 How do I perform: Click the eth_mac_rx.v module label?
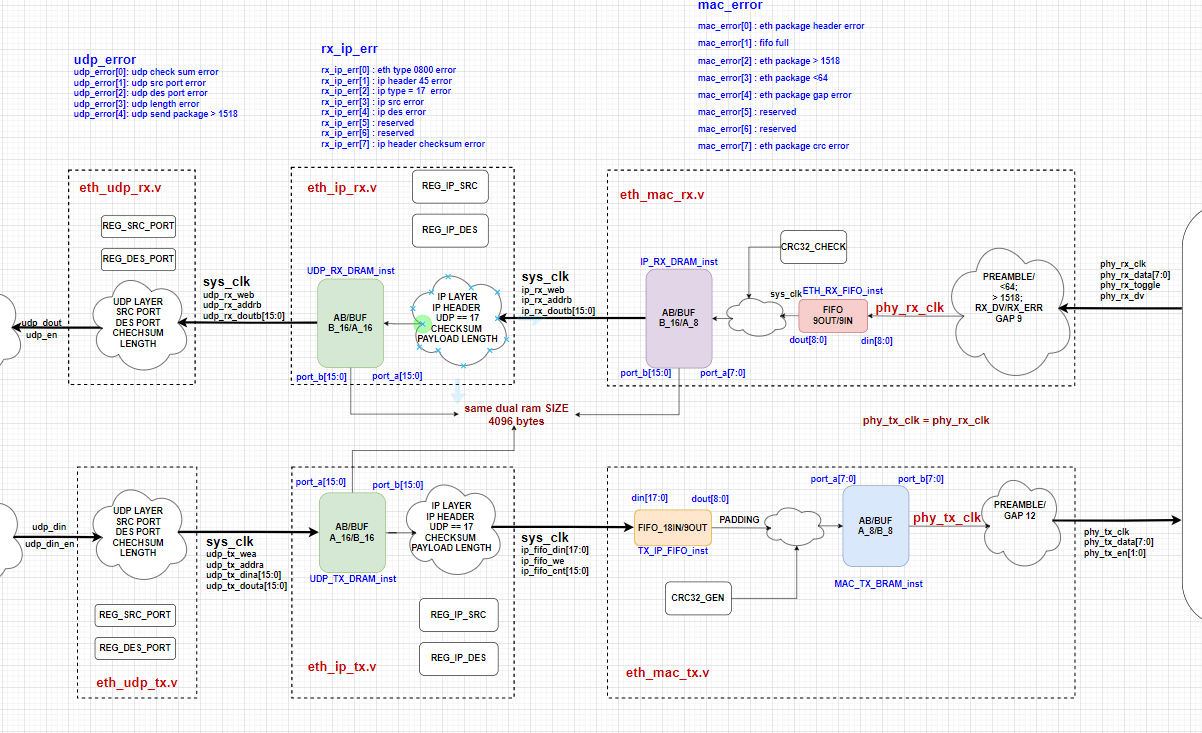662,195
